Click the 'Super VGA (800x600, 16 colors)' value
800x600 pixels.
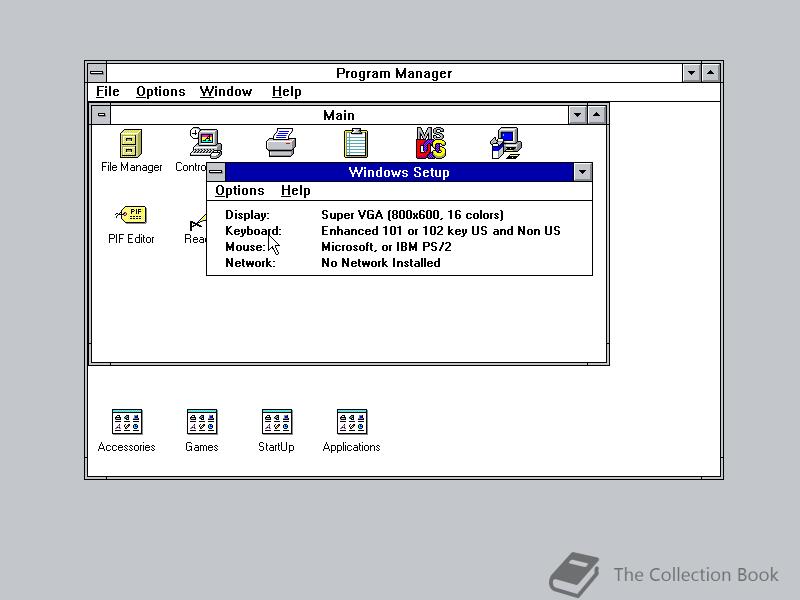coord(412,215)
